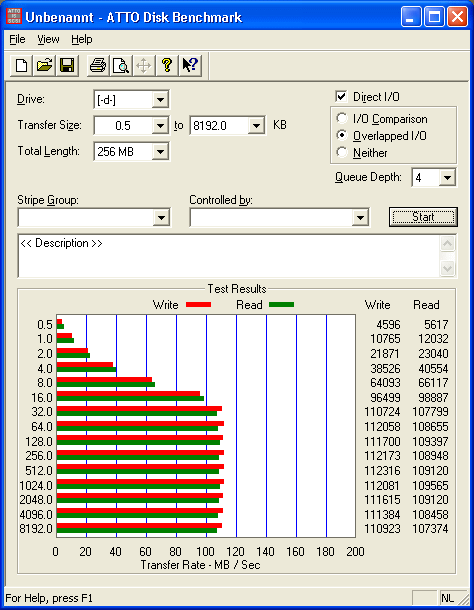The width and height of the screenshot is (474, 610).
Task: Click the green read bar for 16.0
Action: click(130, 398)
